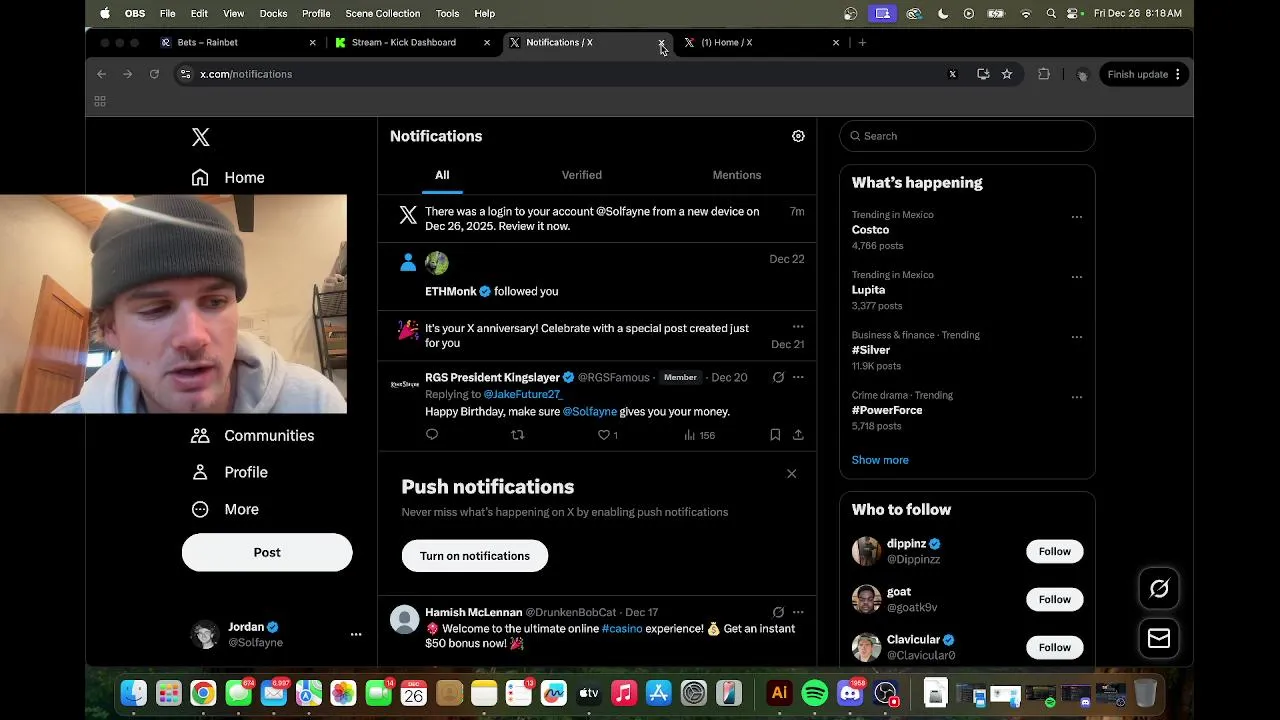This screenshot has height=720, width=1280.
Task: Switch to the Verified tab
Action: tap(582, 175)
